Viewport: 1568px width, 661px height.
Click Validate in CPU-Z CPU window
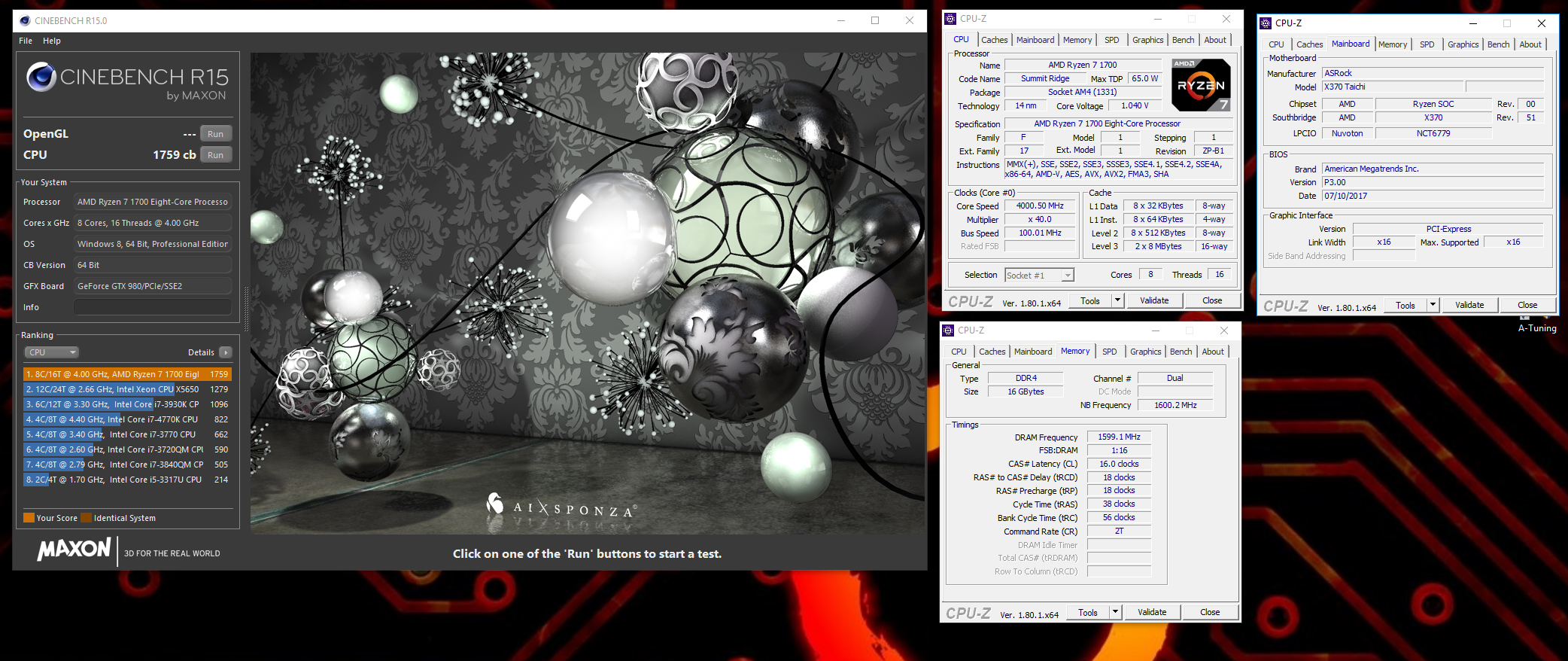[x=1154, y=300]
